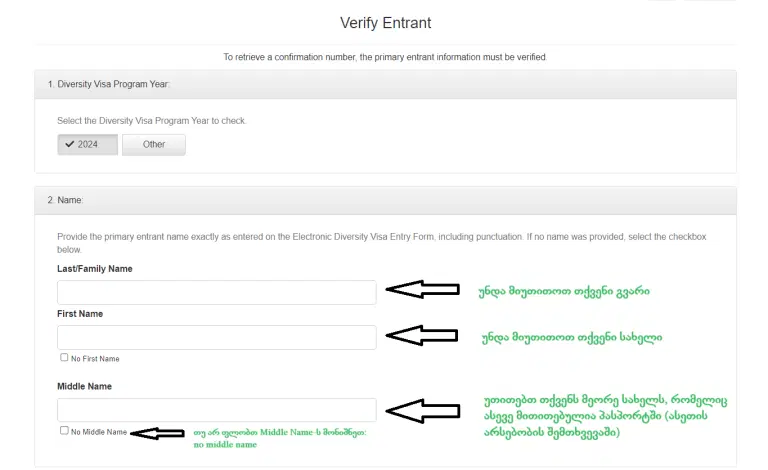768x470 pixels.
Task: Click the checkmark icon on the 2024 button
Action: [x=69, y=145]
